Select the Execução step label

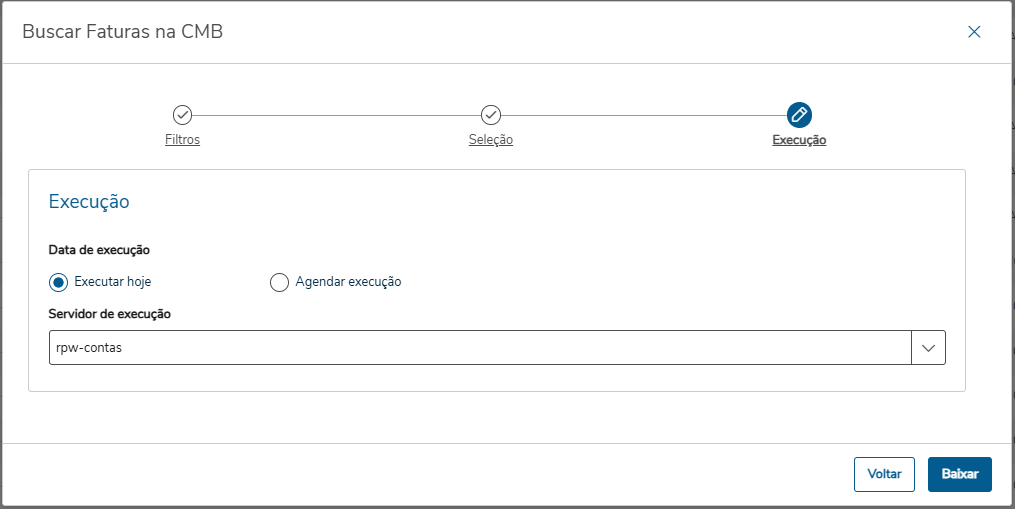[799, 140]
